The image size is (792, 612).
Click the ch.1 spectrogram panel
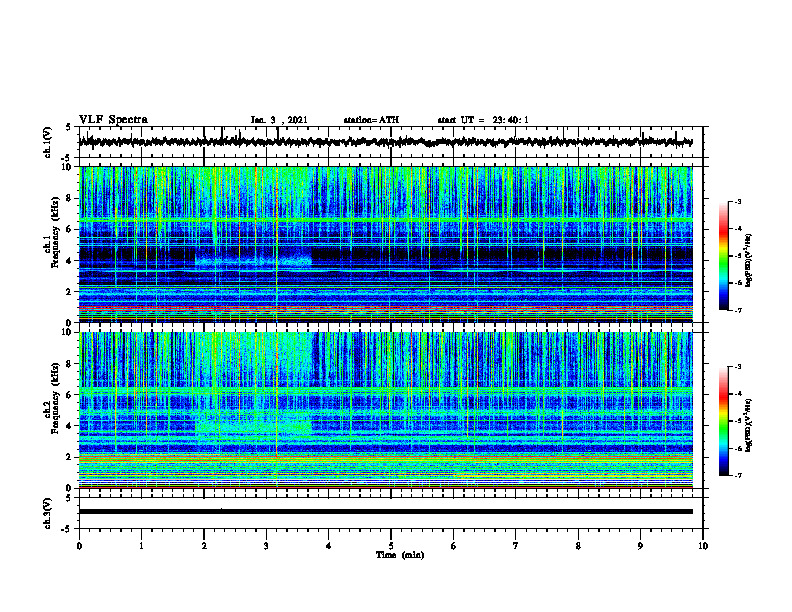(x=391, y=244)
